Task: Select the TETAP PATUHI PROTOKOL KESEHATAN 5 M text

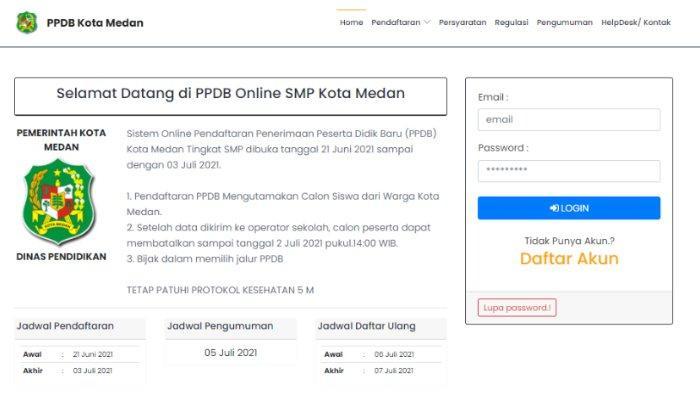Action: [220, 290]
